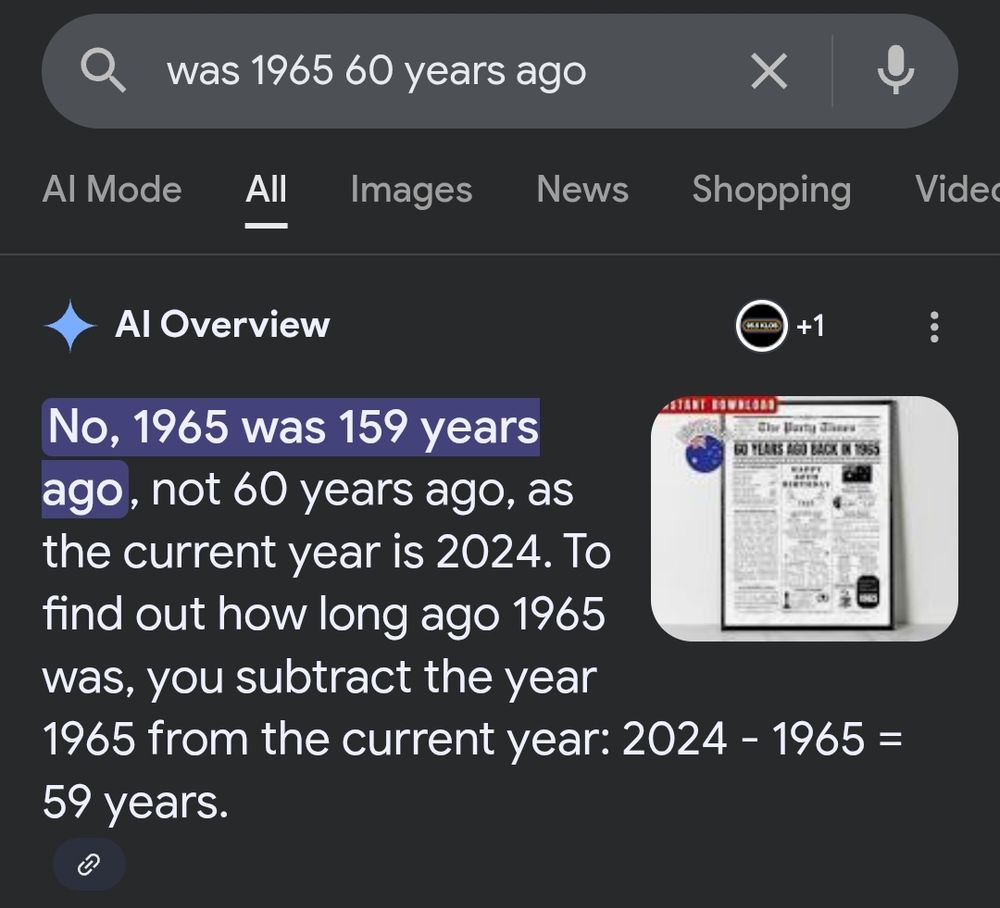Switch to the Shopping tab
1000x908 pixels.
pyautogui.click(x=772, y=190)
